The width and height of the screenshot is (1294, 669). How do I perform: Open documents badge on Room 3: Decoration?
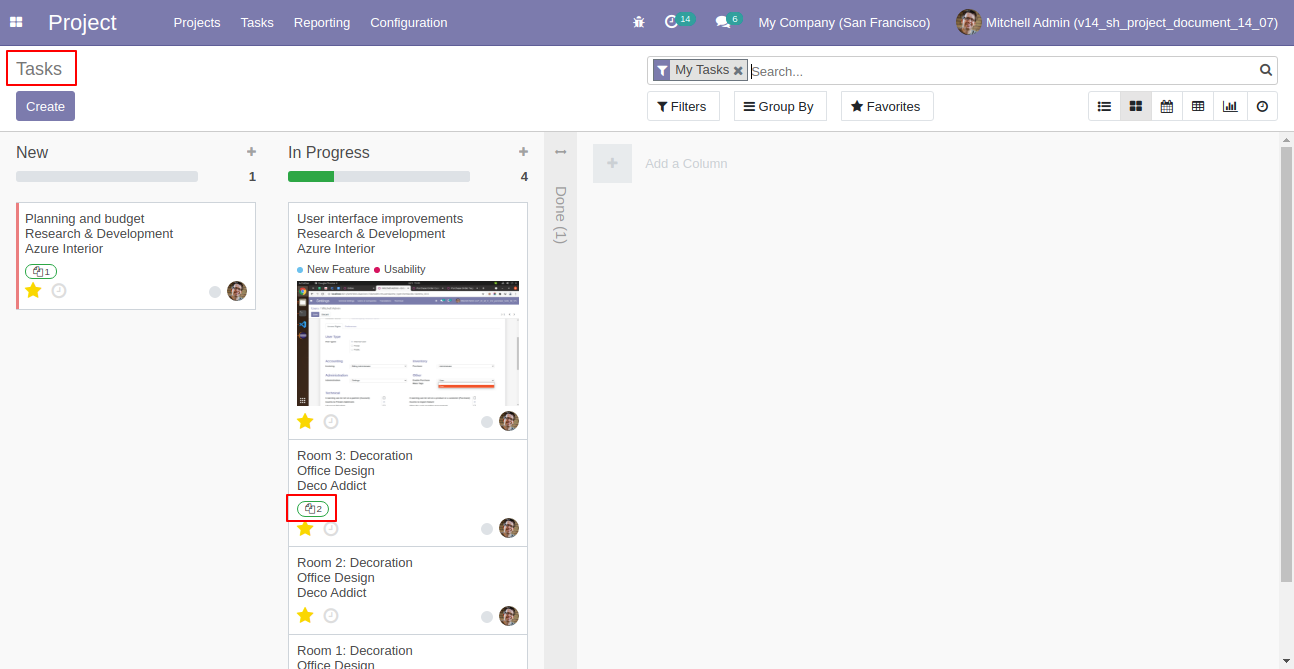click(313, 508)
